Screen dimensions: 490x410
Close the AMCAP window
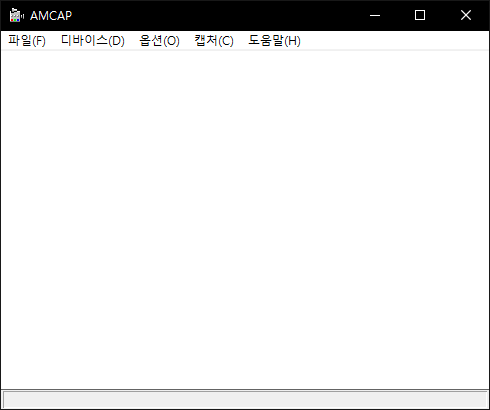[466, 15]
